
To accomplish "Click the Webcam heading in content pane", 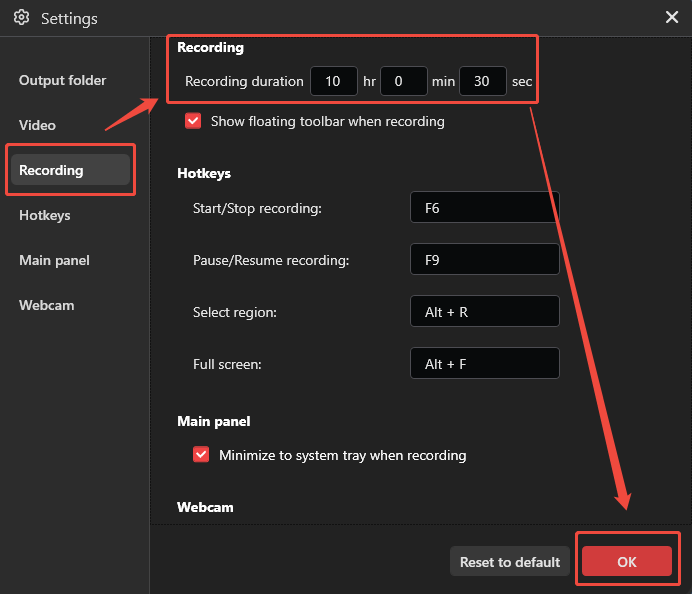I will coord(205,507).
